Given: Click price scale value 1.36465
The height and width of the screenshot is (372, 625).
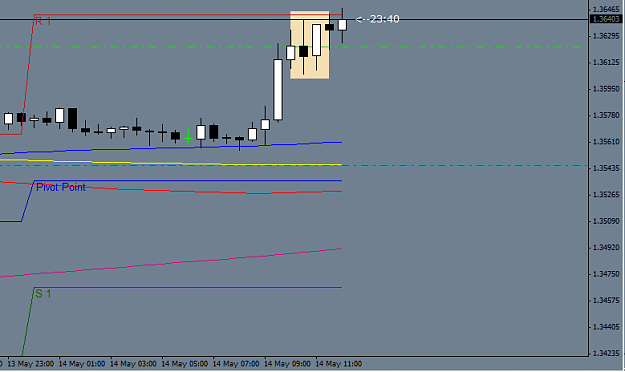Looking at the screenshot, I should [x=606, y=9].
